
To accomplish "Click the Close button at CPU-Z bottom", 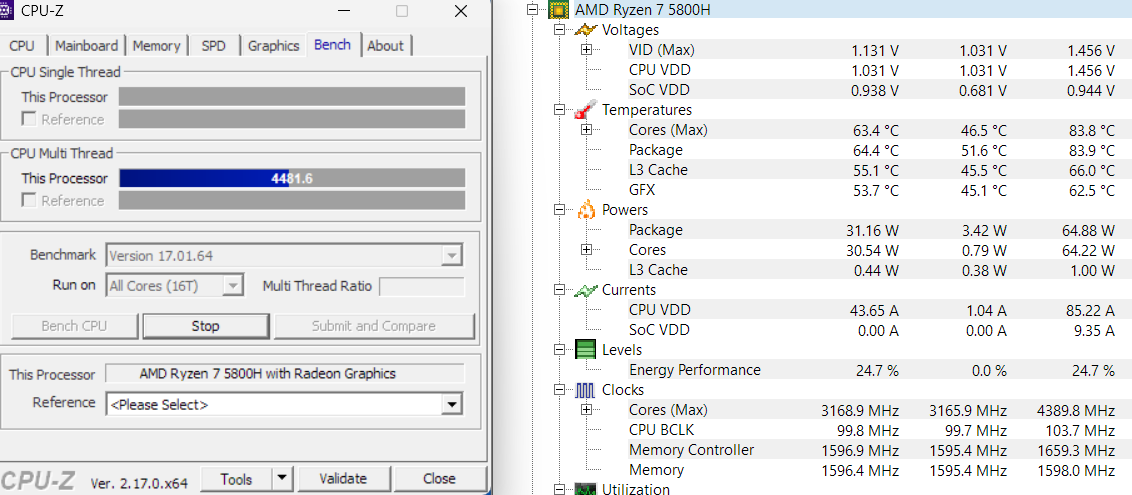I will coord(439,479).
